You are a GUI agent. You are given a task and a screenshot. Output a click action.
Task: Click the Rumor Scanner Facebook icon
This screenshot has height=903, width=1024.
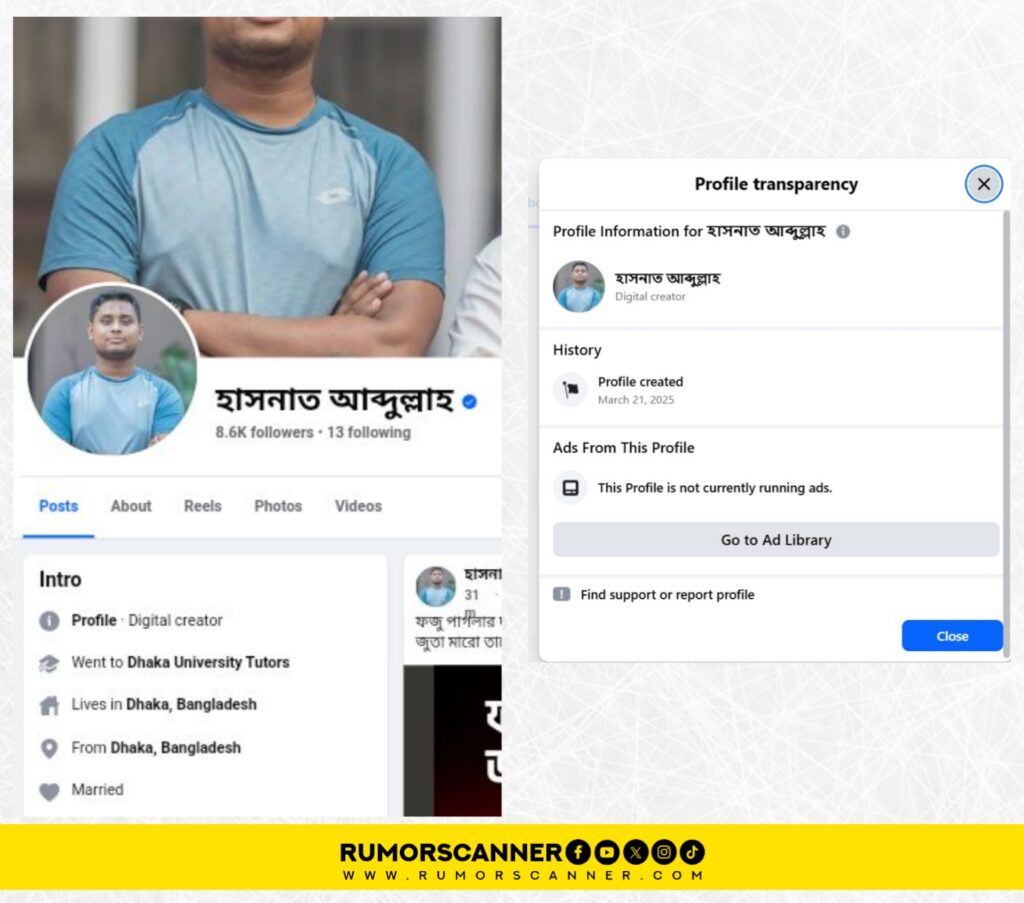pos(578,852)
